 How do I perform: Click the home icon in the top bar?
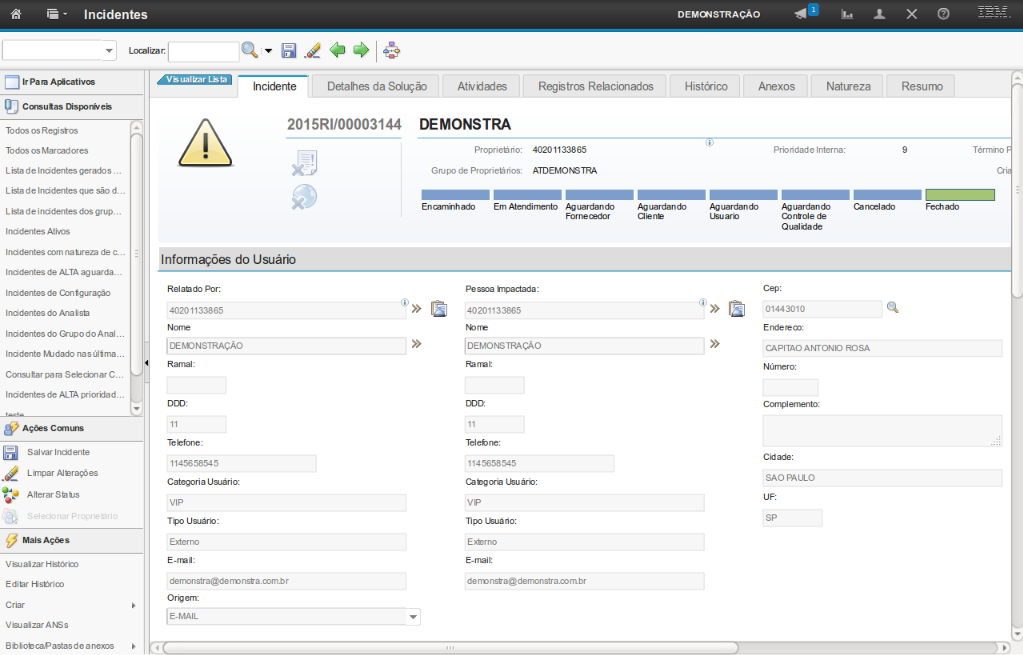pos(16,15)
